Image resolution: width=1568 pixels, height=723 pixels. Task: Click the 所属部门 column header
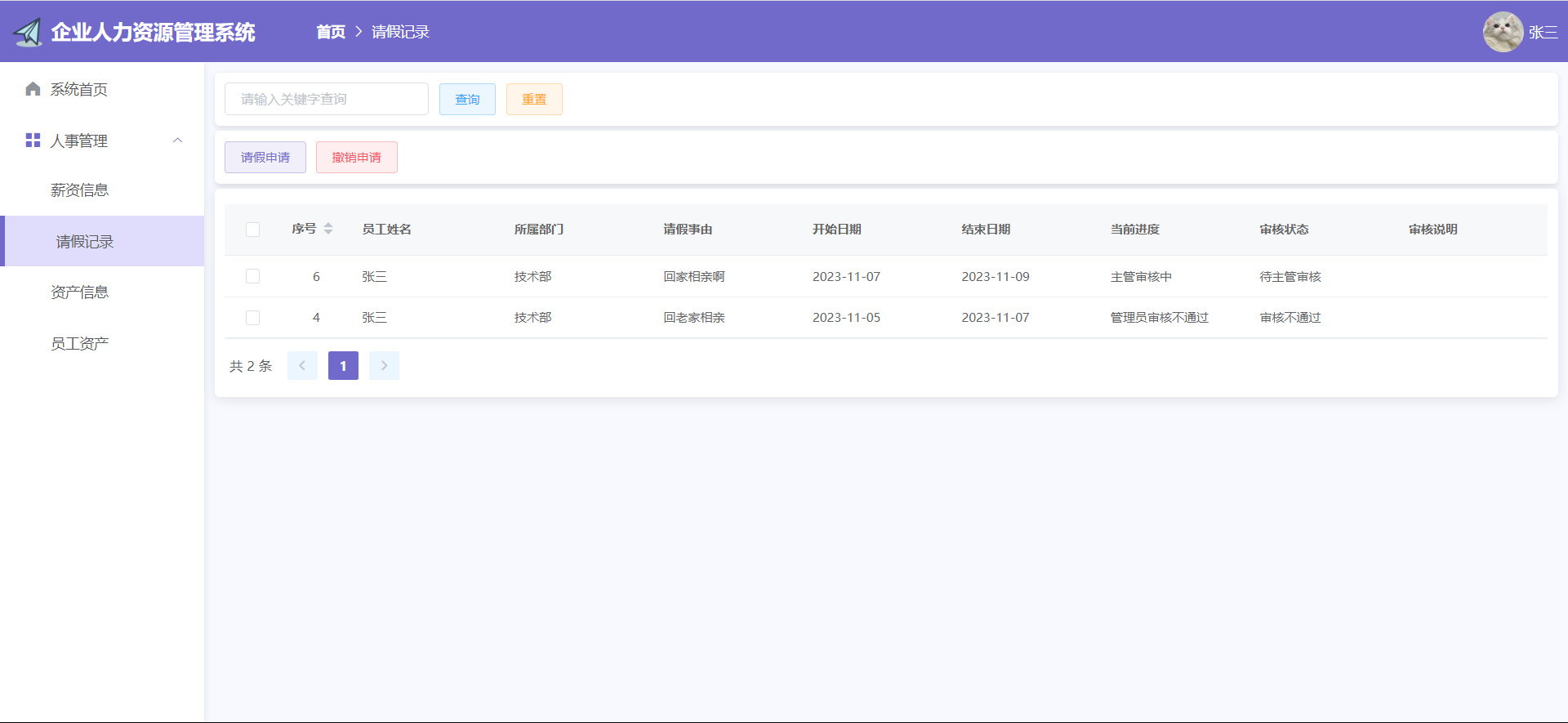pyautogui.click(x=539, y=230)
